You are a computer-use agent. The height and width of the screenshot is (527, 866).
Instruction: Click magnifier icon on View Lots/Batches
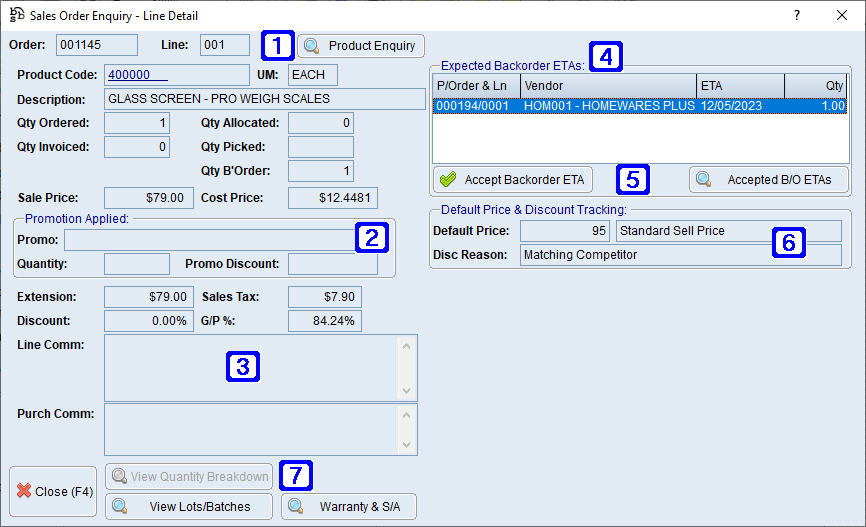point(119,506)
